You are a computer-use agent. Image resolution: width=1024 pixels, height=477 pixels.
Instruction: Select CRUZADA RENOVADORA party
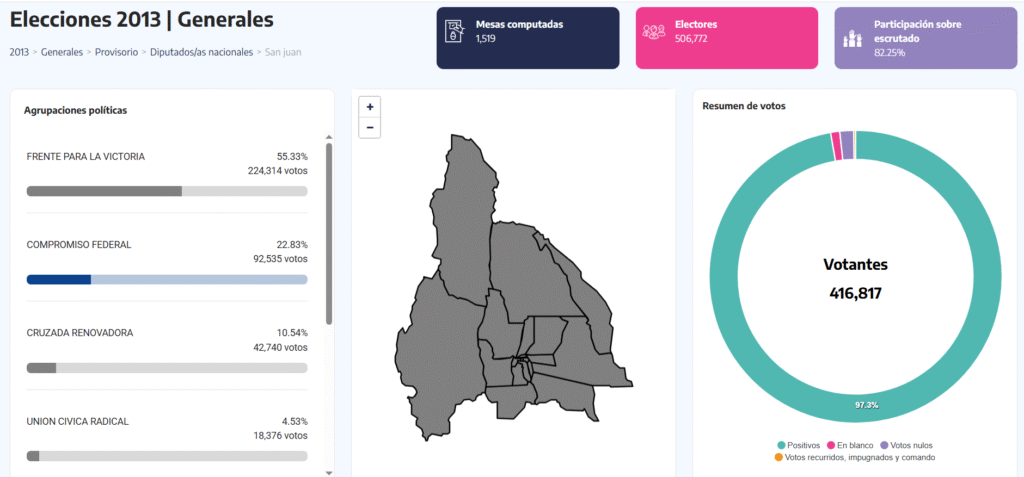coord(80,333)
